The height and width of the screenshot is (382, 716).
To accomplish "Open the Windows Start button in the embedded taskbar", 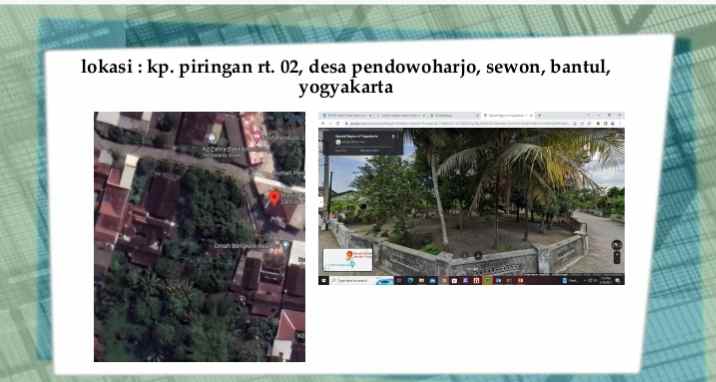I will click(324, 280).
